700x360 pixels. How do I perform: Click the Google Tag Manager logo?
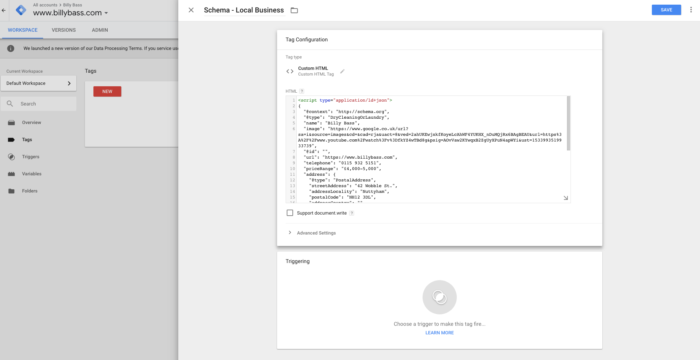tap(21, 10)
